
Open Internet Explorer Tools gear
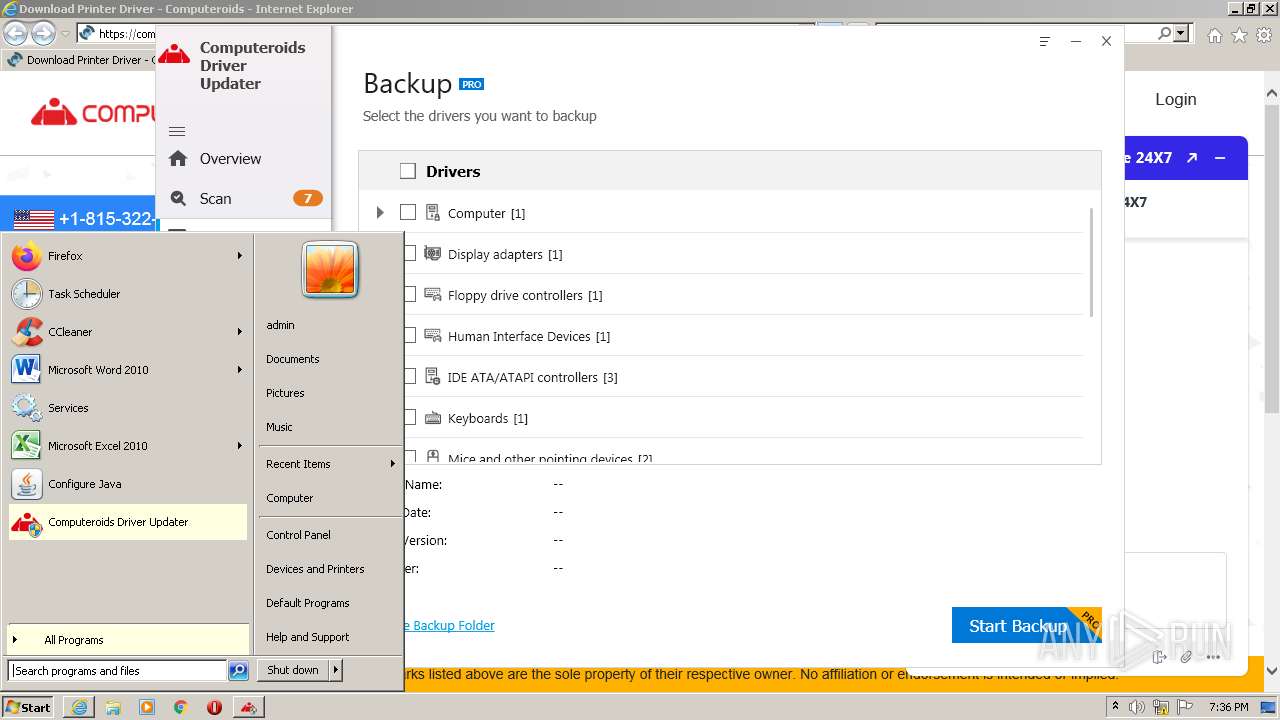(x=1264, y=35)
